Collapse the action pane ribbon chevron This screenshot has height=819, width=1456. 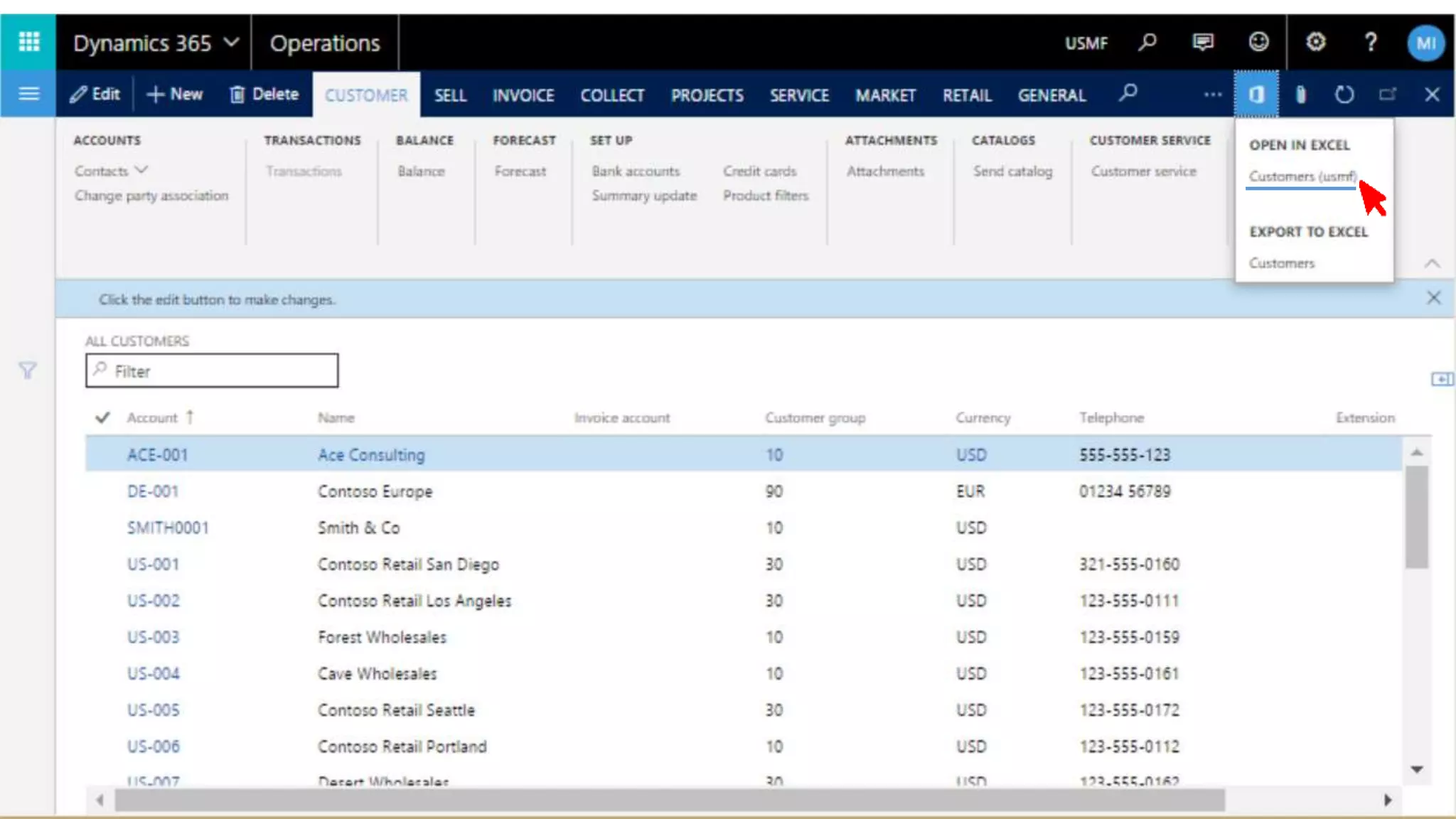1432,264
